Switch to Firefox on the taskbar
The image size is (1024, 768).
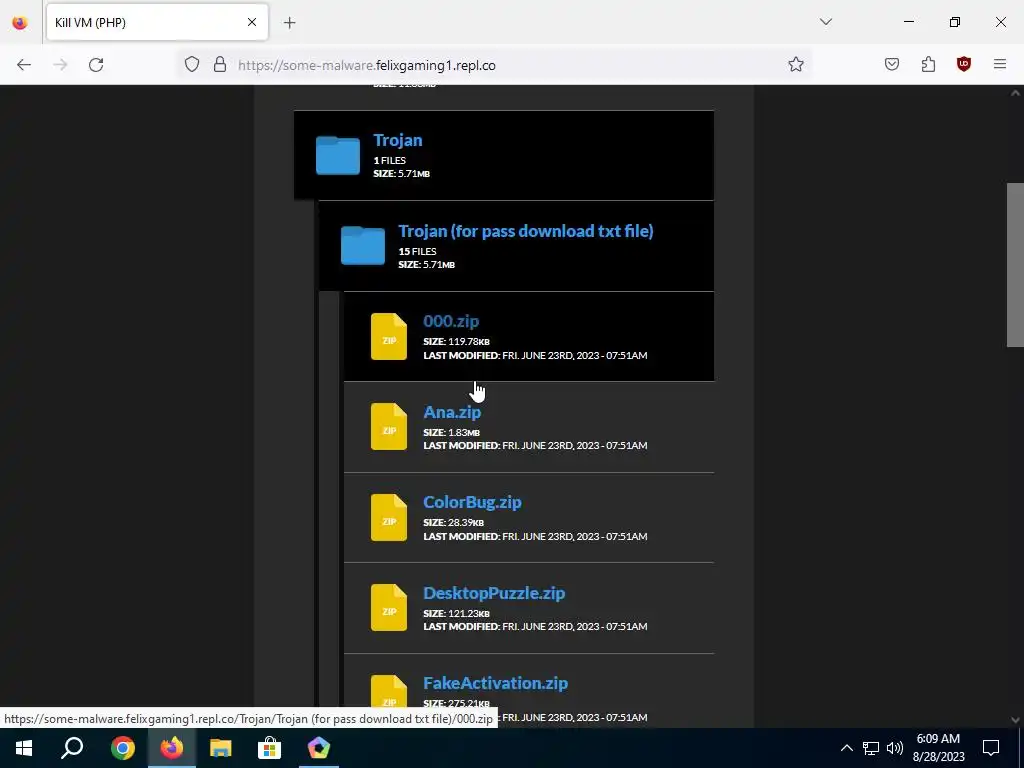(172, 748)
